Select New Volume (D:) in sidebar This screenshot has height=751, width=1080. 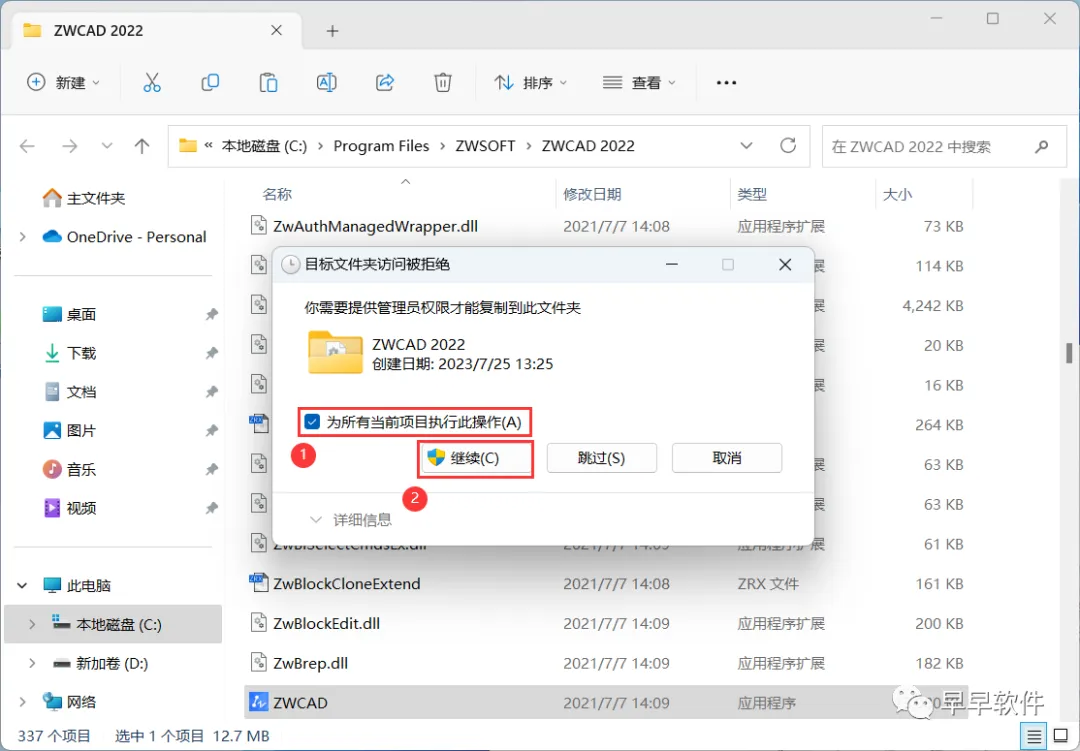click(101, 663)
